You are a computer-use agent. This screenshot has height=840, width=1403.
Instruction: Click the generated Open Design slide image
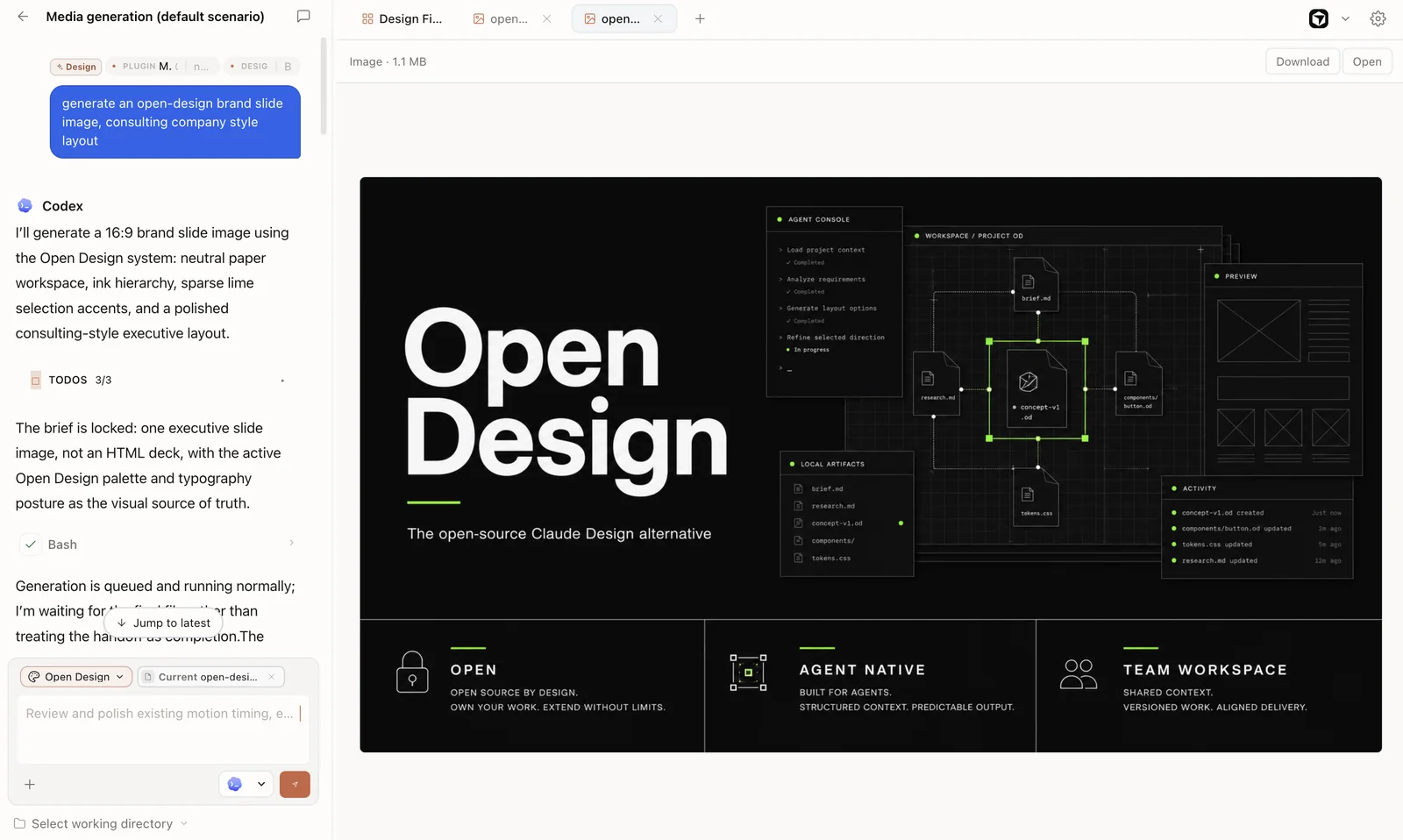pyautogui.click(x=871, y=465)
